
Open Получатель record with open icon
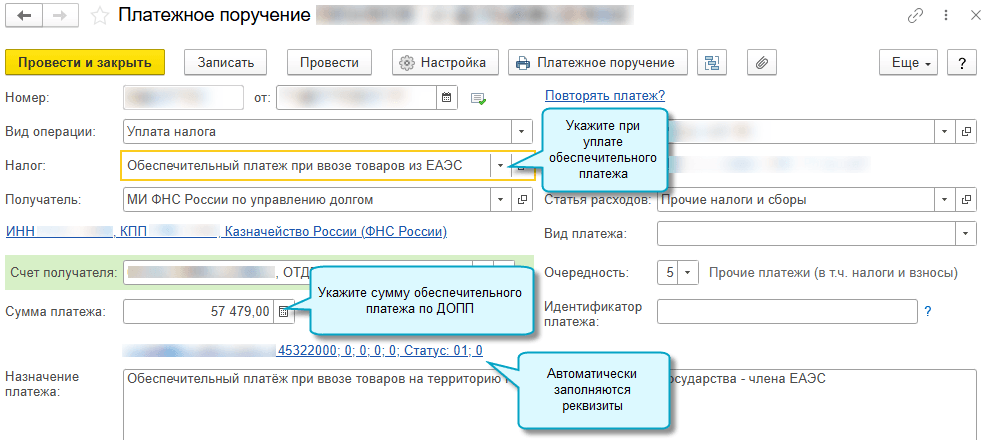(522, 200)
